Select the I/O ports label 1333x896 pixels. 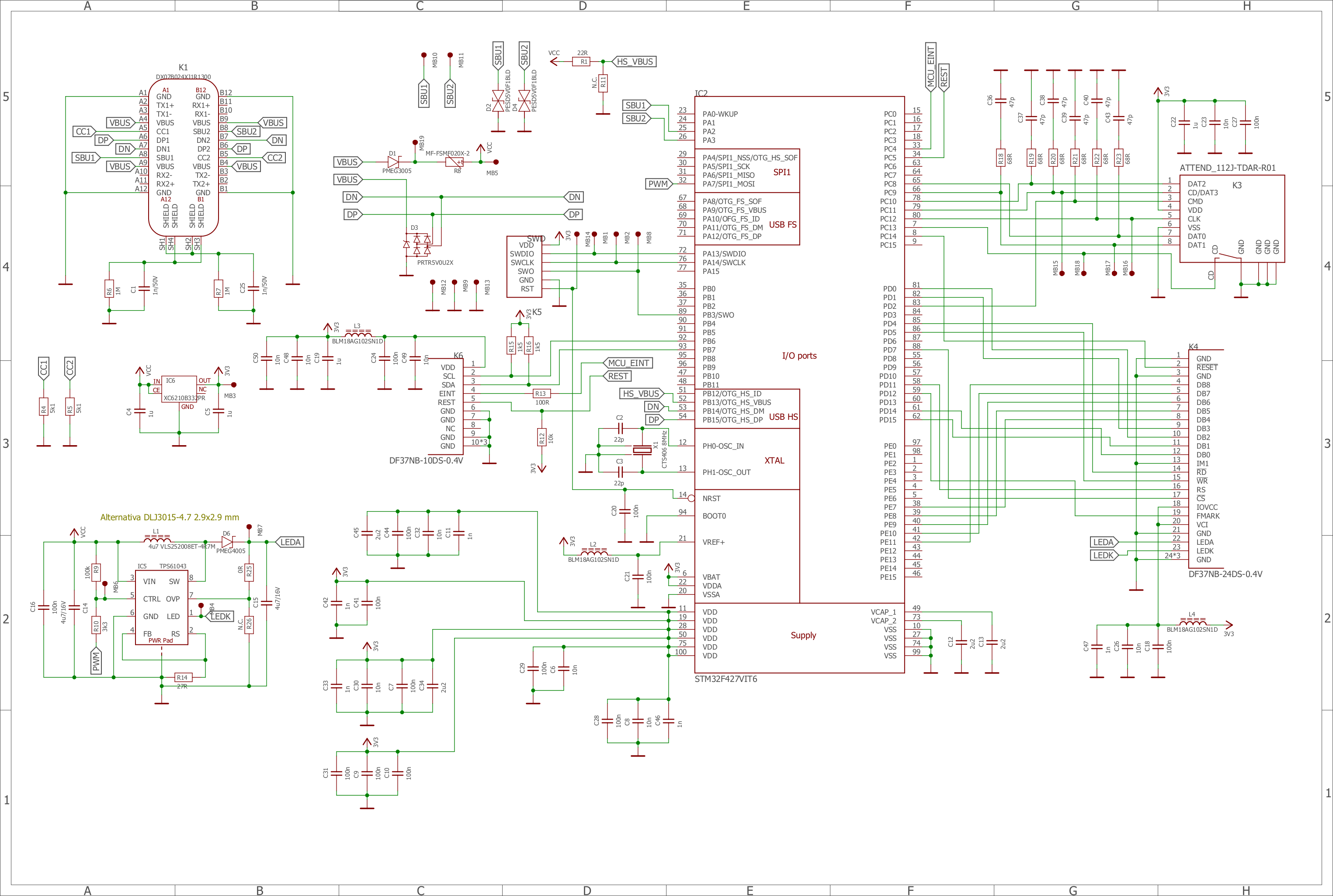pos(800,356)
